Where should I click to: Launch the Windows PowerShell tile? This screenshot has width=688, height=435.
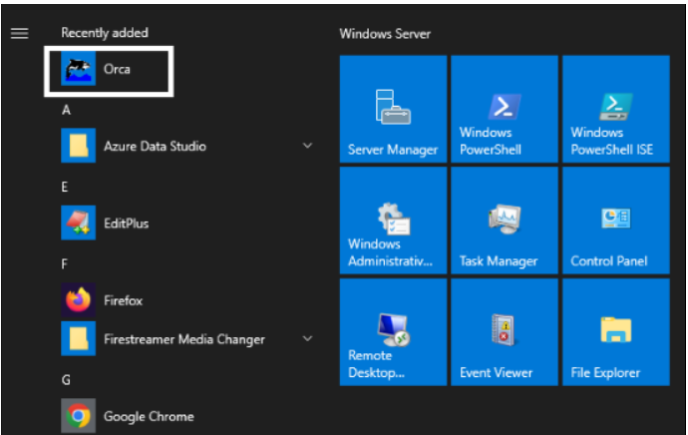pyautogui.click(x=505, y=109)
